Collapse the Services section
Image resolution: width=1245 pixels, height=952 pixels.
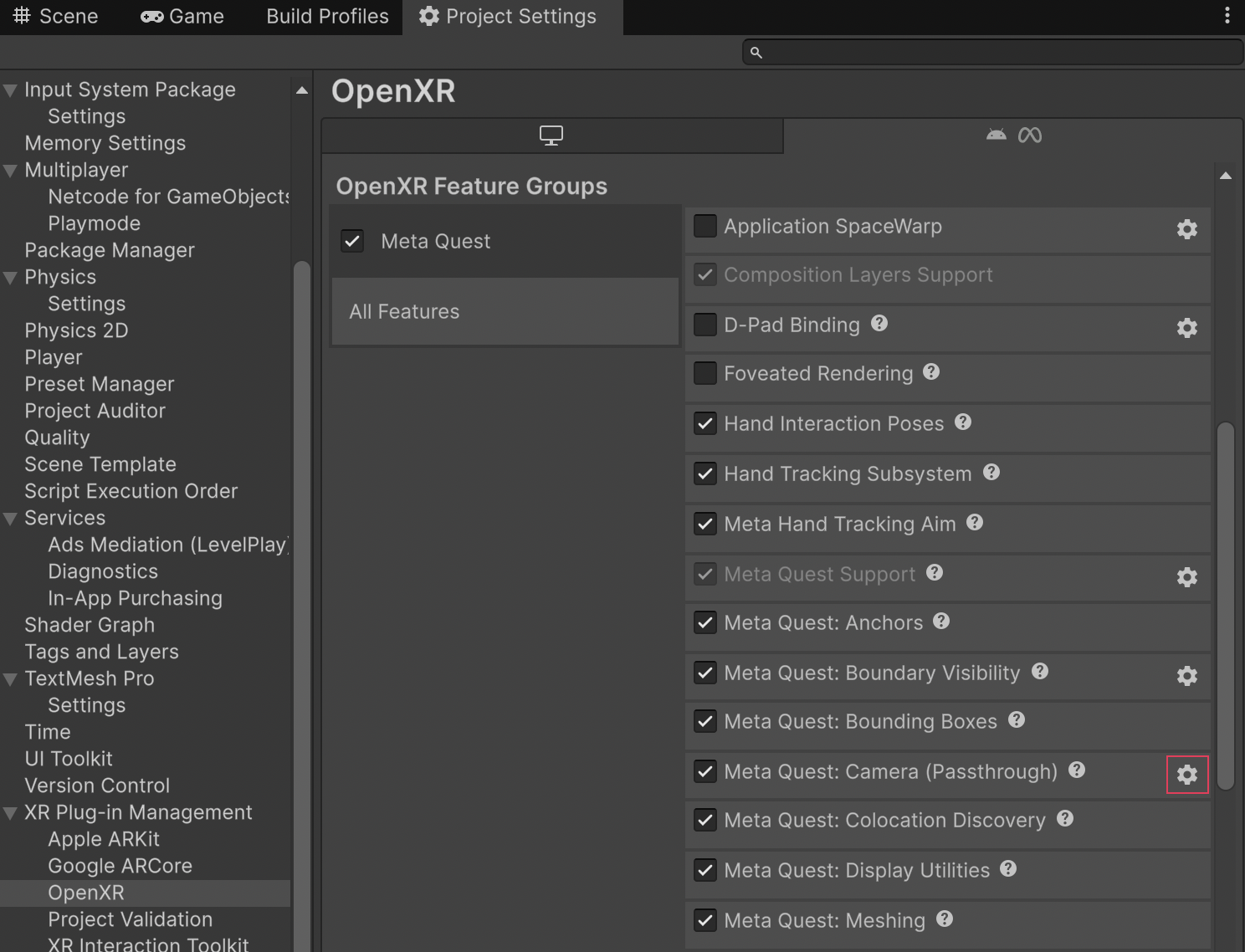[x=11, y=518]
